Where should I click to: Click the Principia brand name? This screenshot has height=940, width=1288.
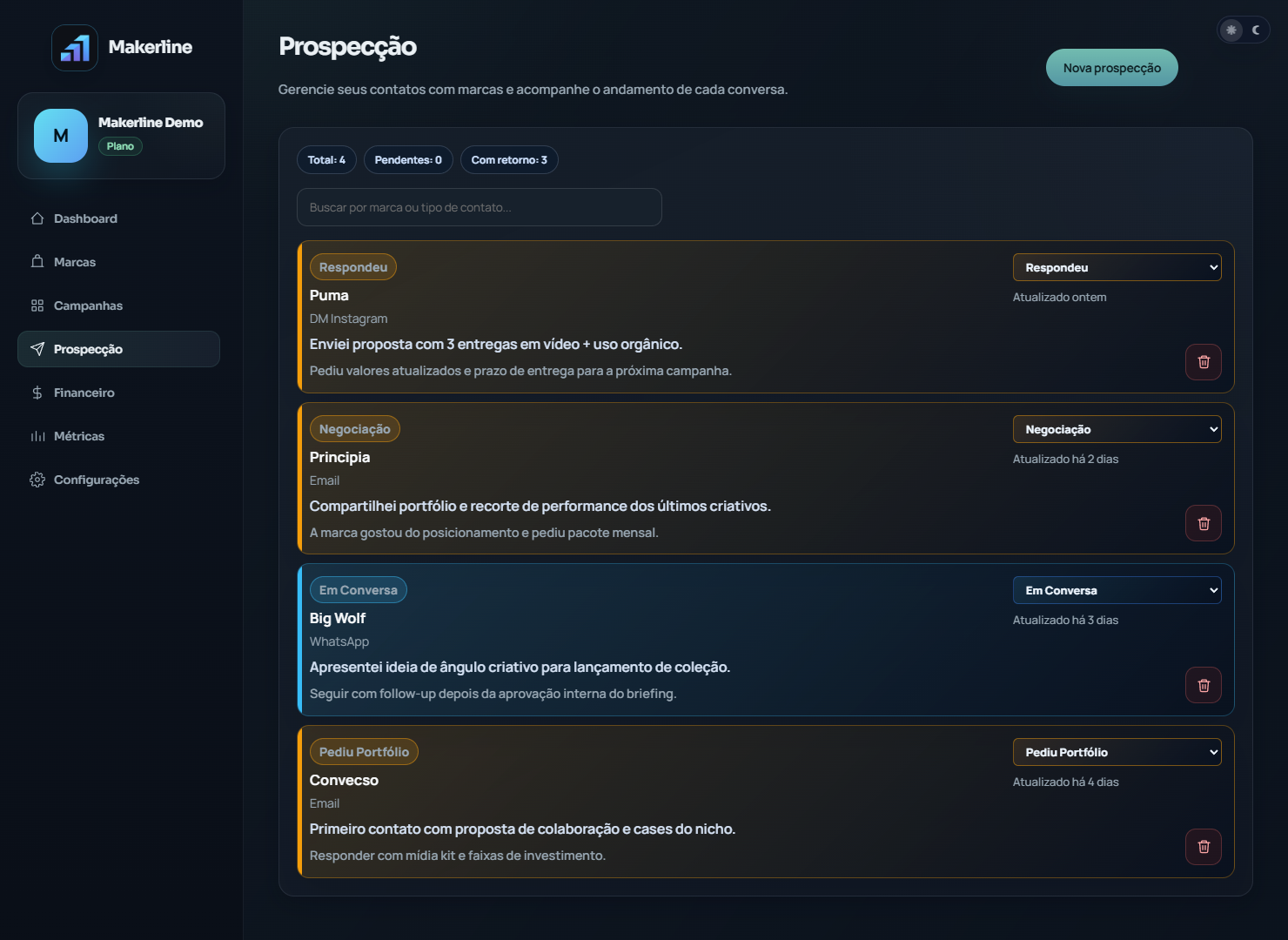[x=340, y=458]
